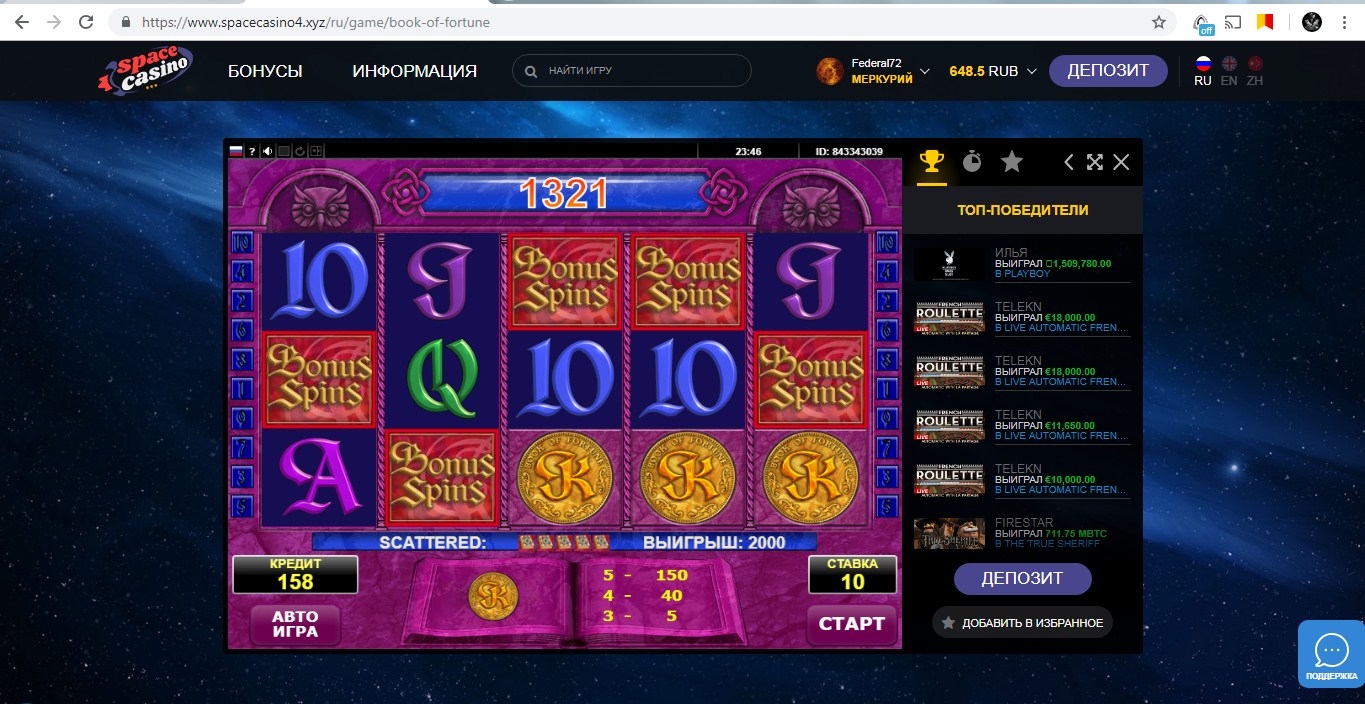Switch site language to ZH
This screenshot has height=704, width=1365.
(1255, 71)
